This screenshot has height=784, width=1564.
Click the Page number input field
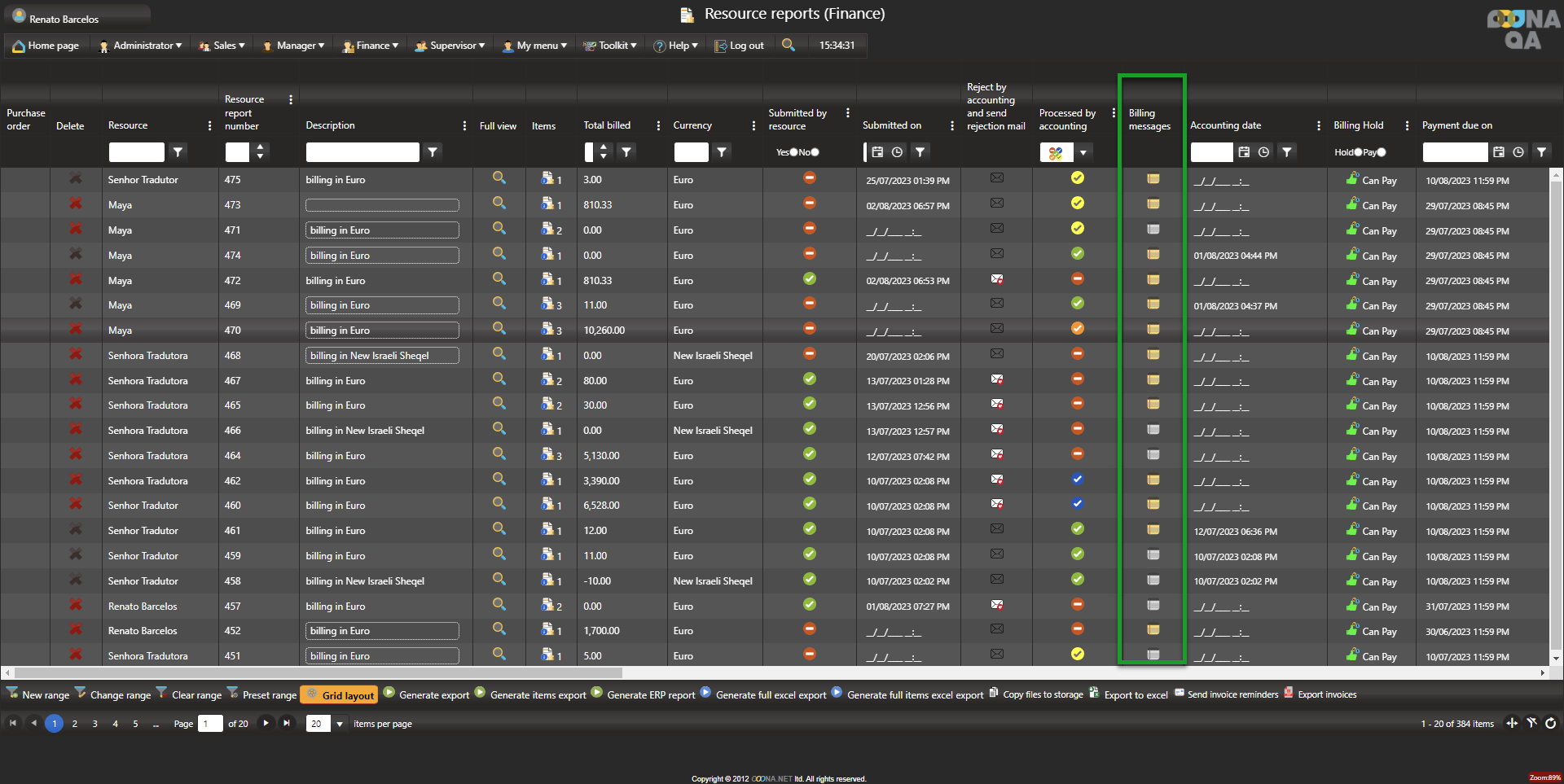pos(209,724)
